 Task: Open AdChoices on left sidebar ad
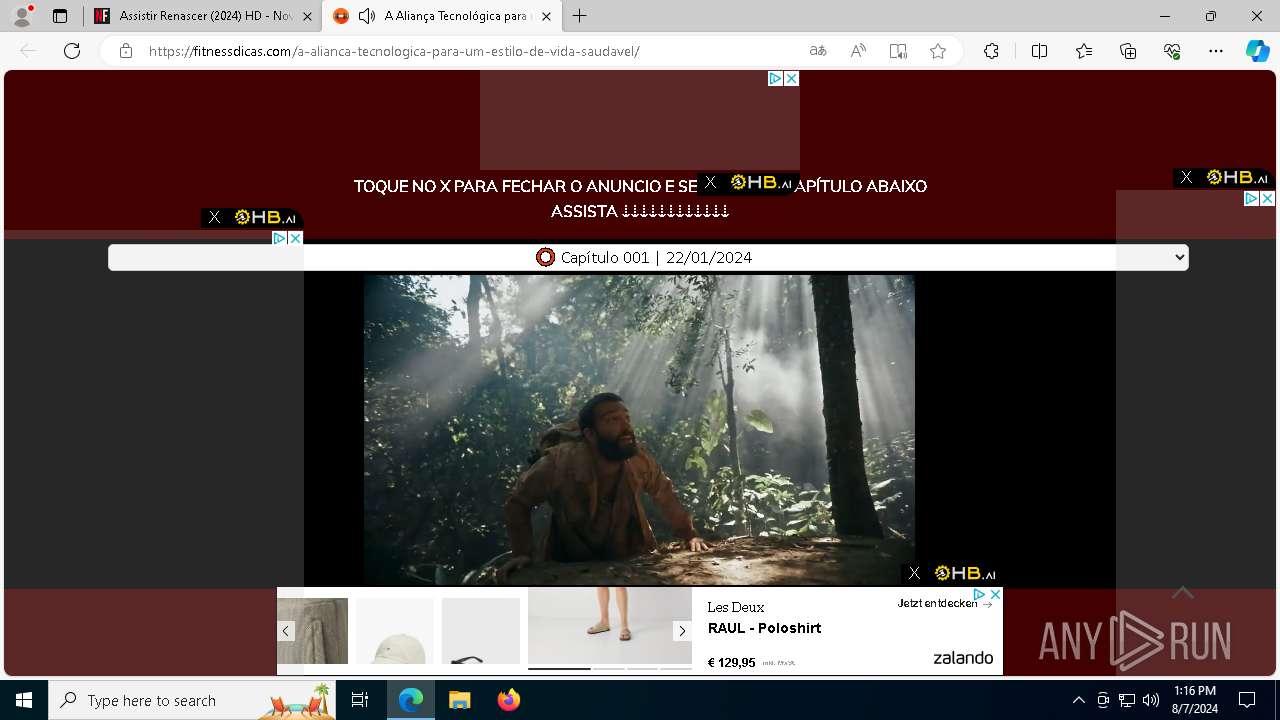click(280, 238)
